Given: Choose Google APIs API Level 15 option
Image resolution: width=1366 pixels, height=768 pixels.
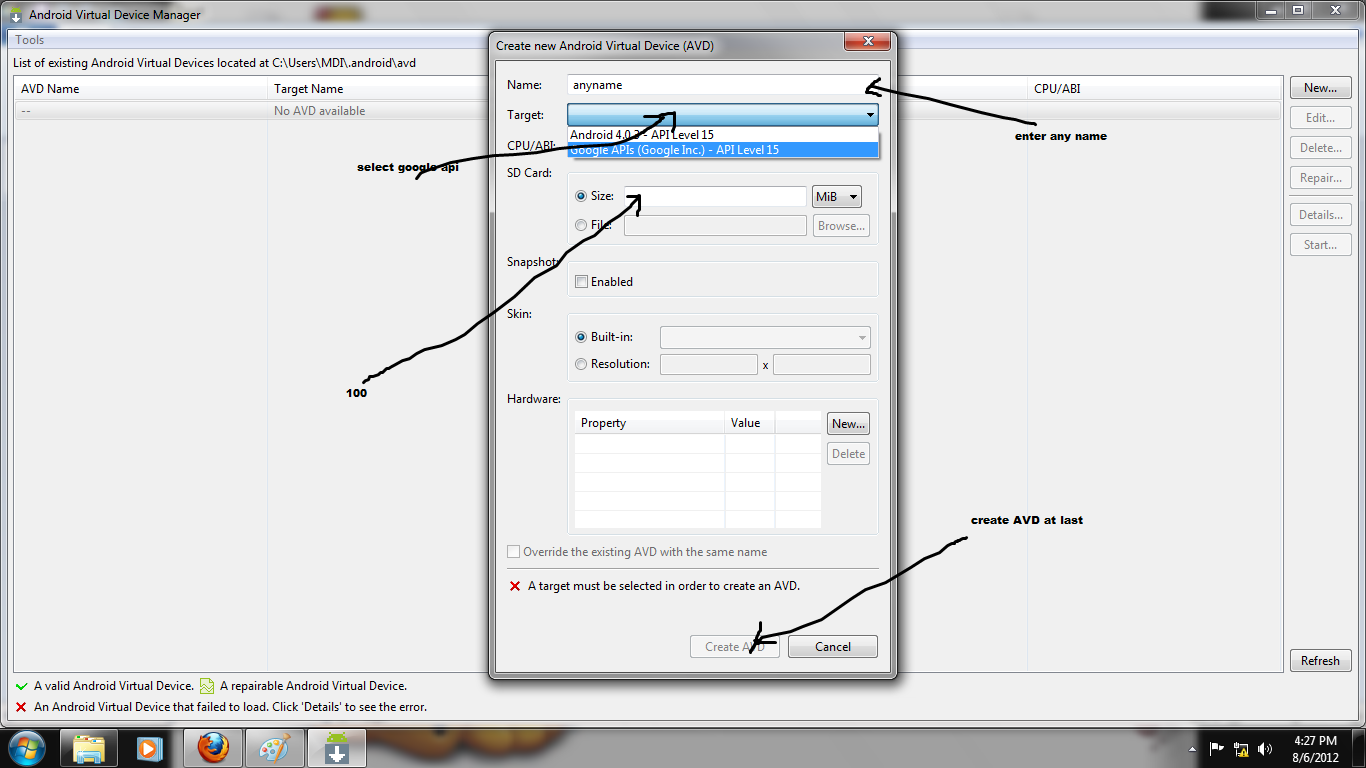Looking at the screenshot, I should (x=723, y=150).
